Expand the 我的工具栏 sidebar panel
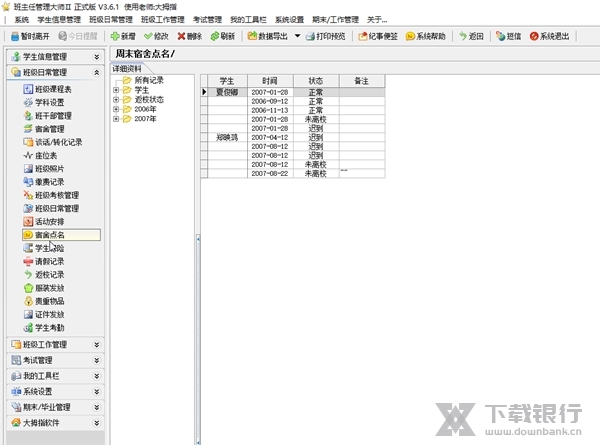 pos(96,376)
